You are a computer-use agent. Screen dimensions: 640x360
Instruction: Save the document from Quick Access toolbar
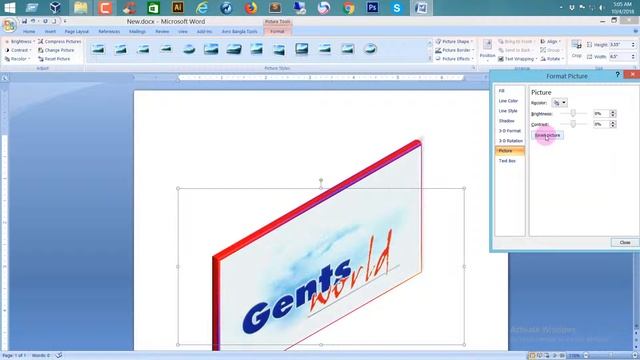click(24, 21)
